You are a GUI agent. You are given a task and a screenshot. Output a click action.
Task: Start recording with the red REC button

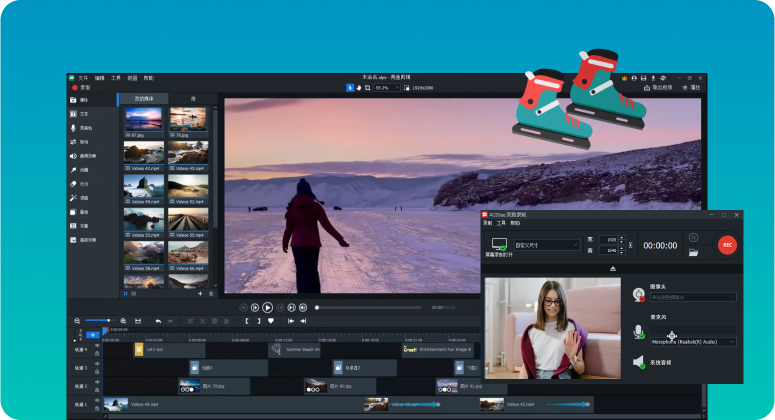(727, 245)
